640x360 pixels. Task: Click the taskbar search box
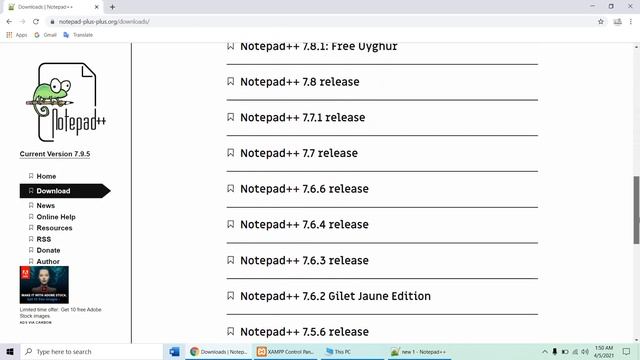coord(91,351)
